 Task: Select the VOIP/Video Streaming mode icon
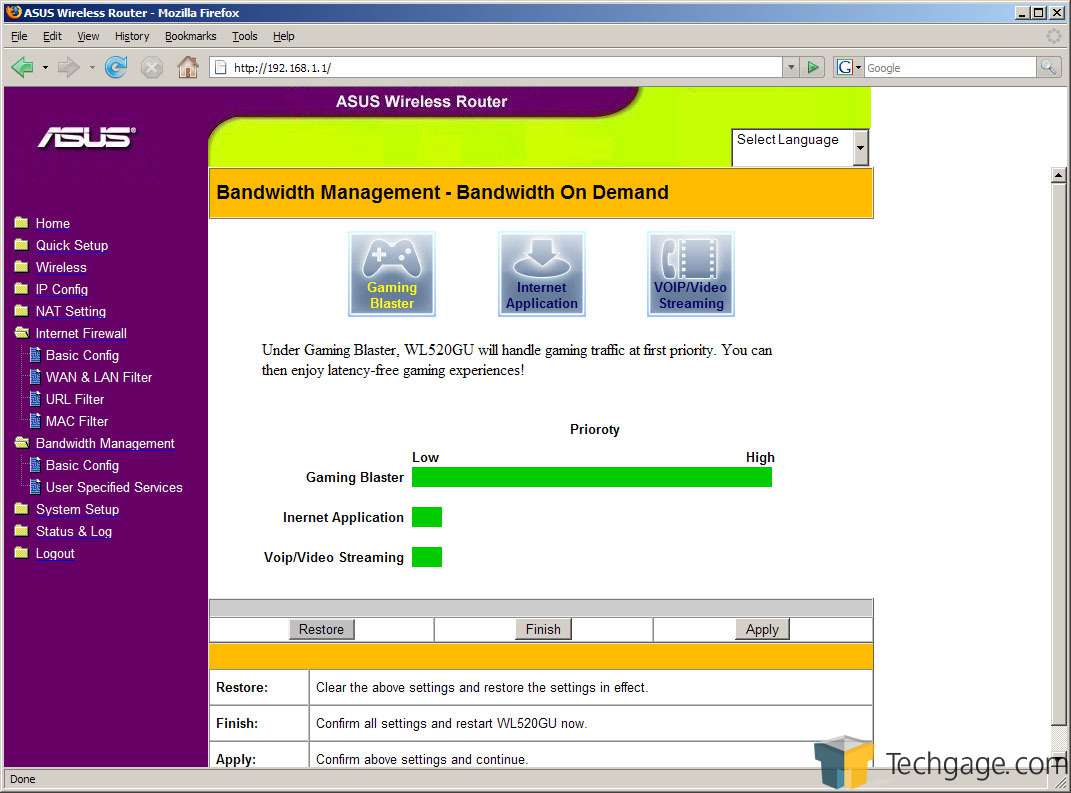pos(691,274)
